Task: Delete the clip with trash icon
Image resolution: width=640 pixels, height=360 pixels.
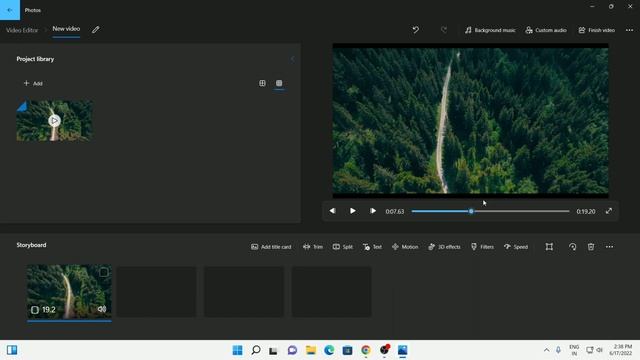Action: pyautogui.click(x=591, y=247)
